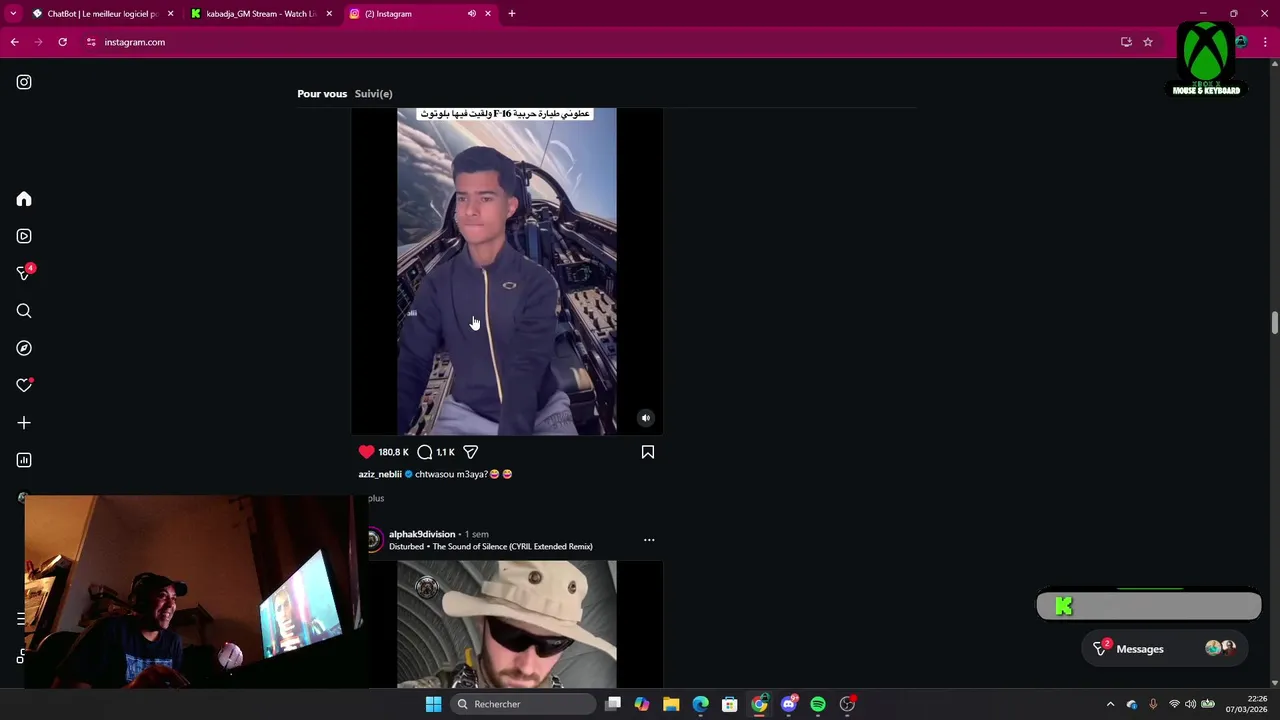Image resolution: width=1280 pixels, height=720 pixels.
Task: Open the dashboard chart icon in sidebar
Action: point(24,460)
